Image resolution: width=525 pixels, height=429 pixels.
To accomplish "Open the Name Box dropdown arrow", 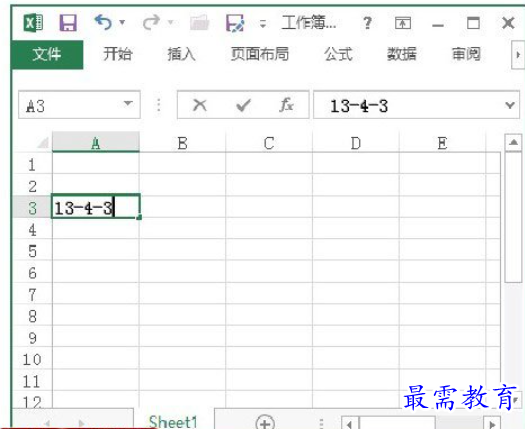I will tap(128, 103).
